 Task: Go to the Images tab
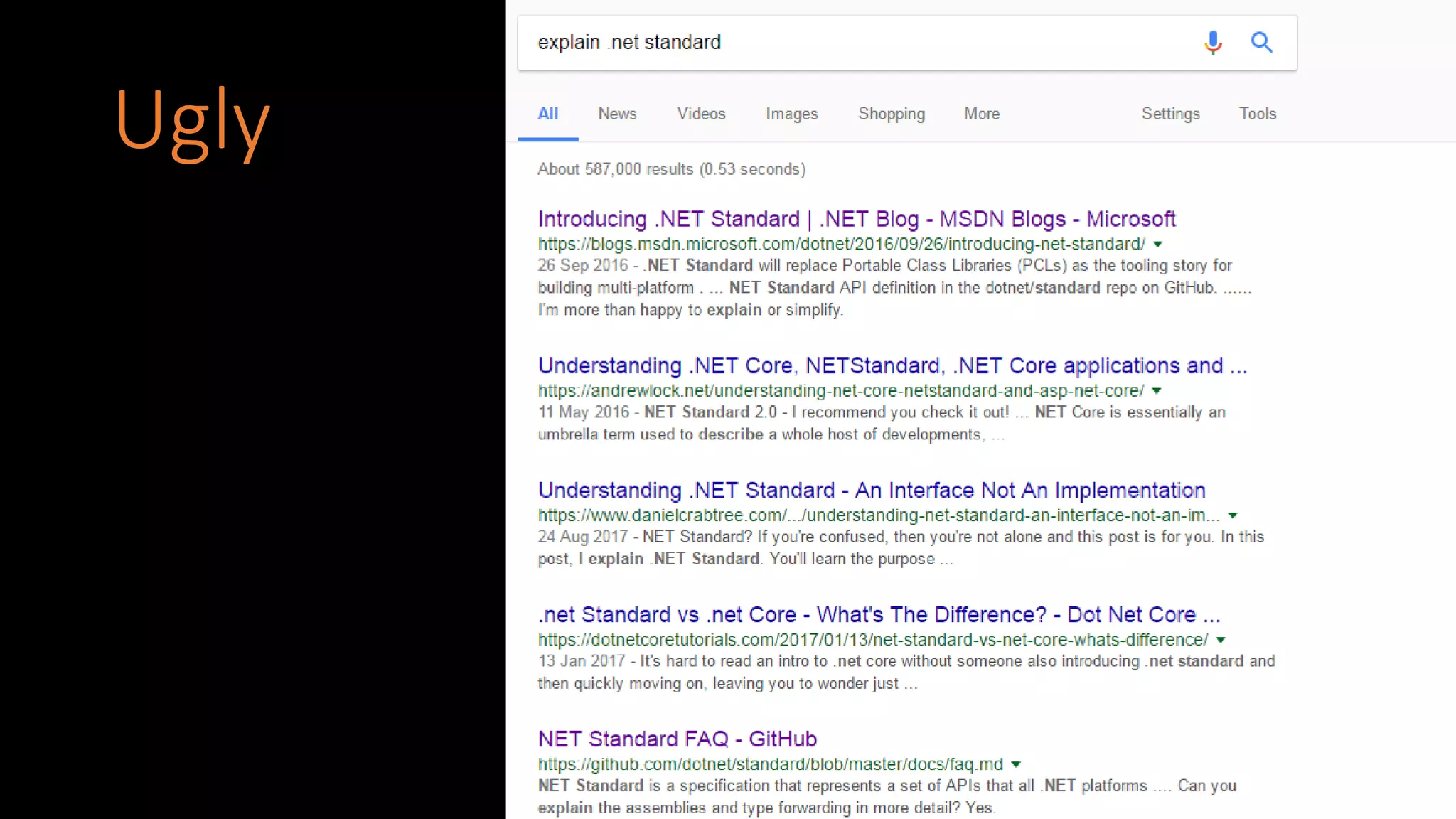(x=791, y=114)
